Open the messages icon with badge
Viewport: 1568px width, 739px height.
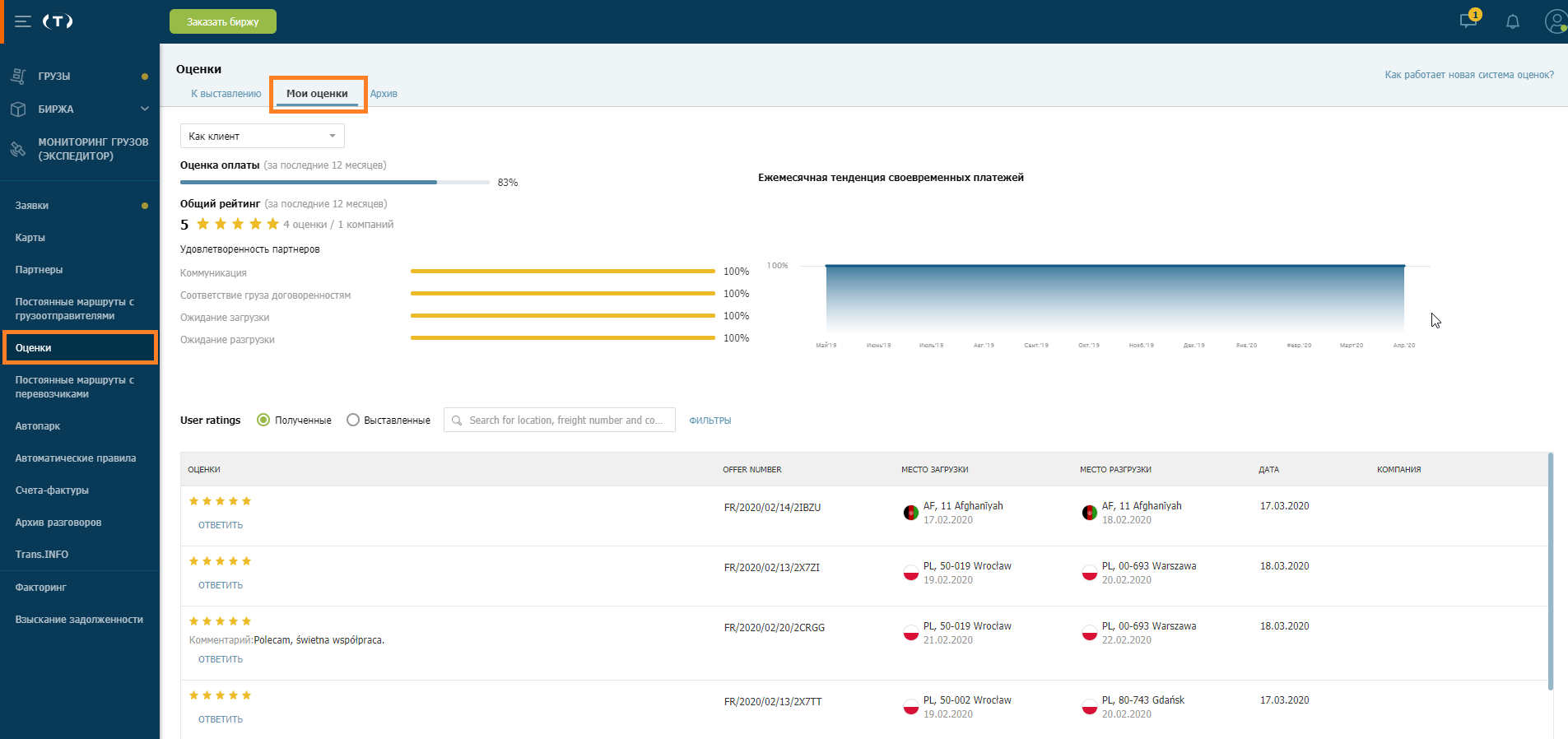(1469, 20)
